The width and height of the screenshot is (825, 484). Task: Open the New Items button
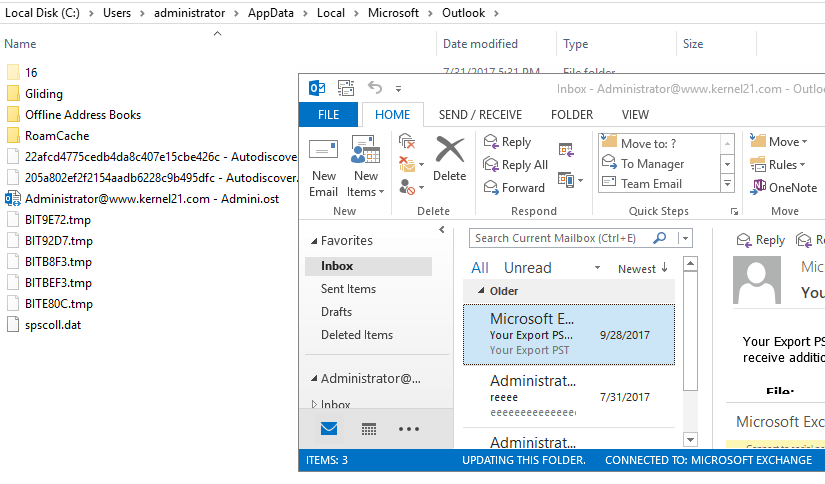click(x=366, y=168)
